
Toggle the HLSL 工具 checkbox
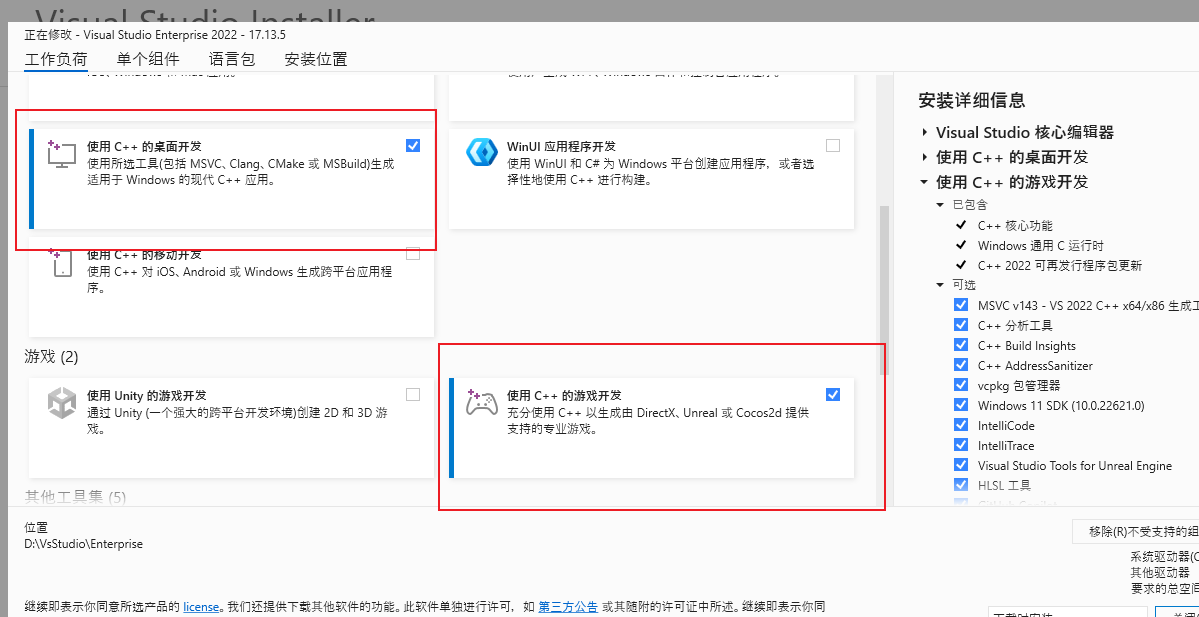[961, 485]
